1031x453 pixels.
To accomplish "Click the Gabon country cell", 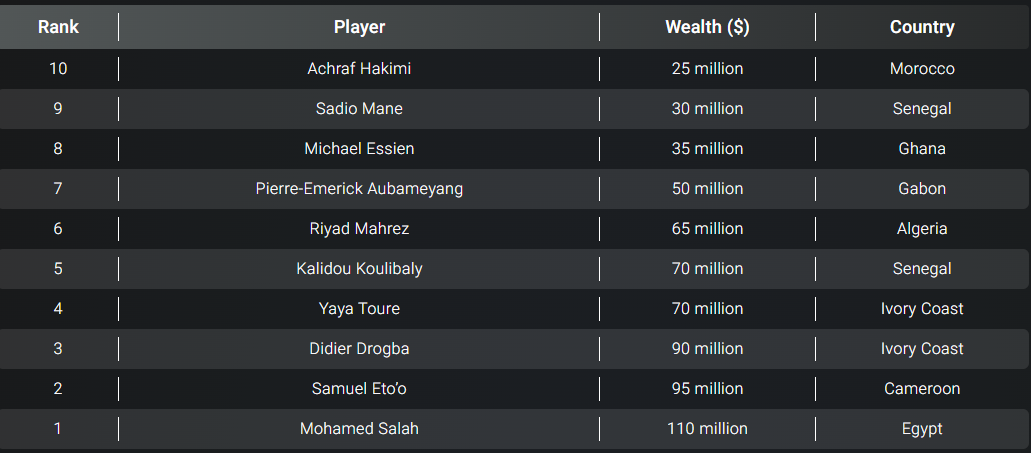I will (922, 189).
